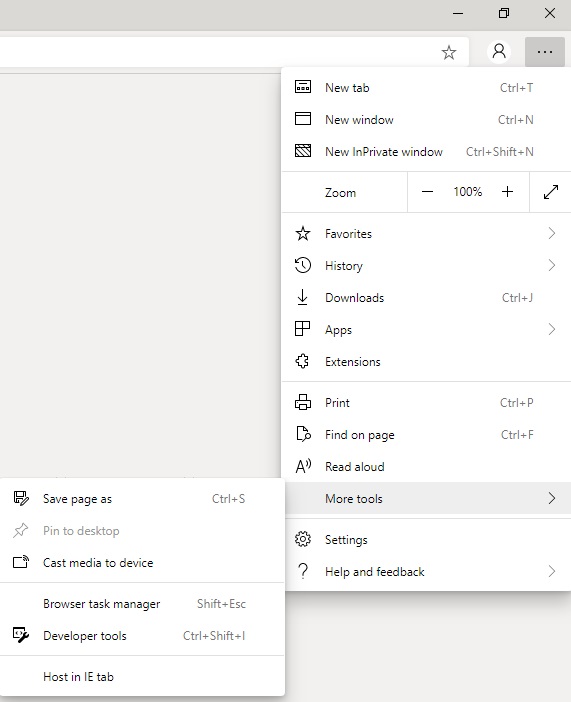
Task: Click the Developer tools icon
Action: click(x=21, y=635)
